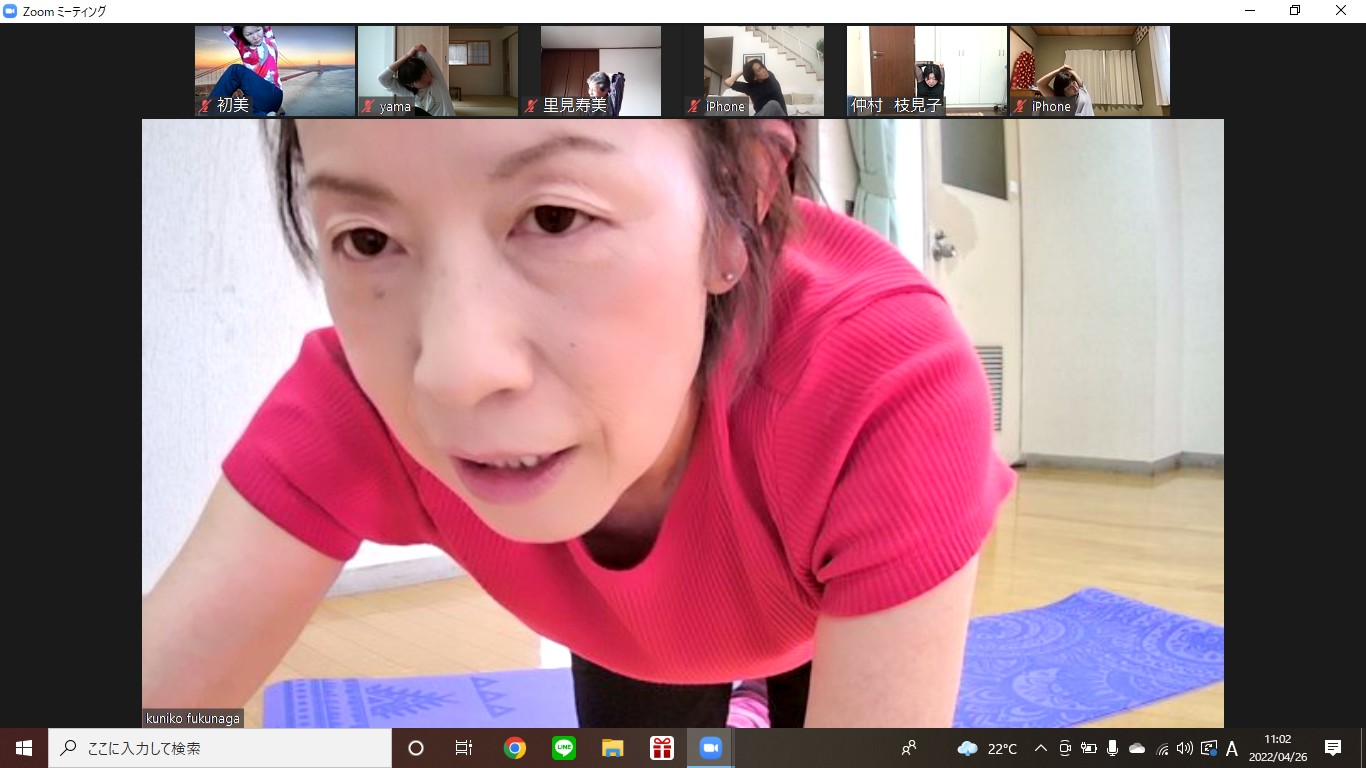Click the Zoom ミーティング window title text

pyautogui.click(x=64, y=11)
